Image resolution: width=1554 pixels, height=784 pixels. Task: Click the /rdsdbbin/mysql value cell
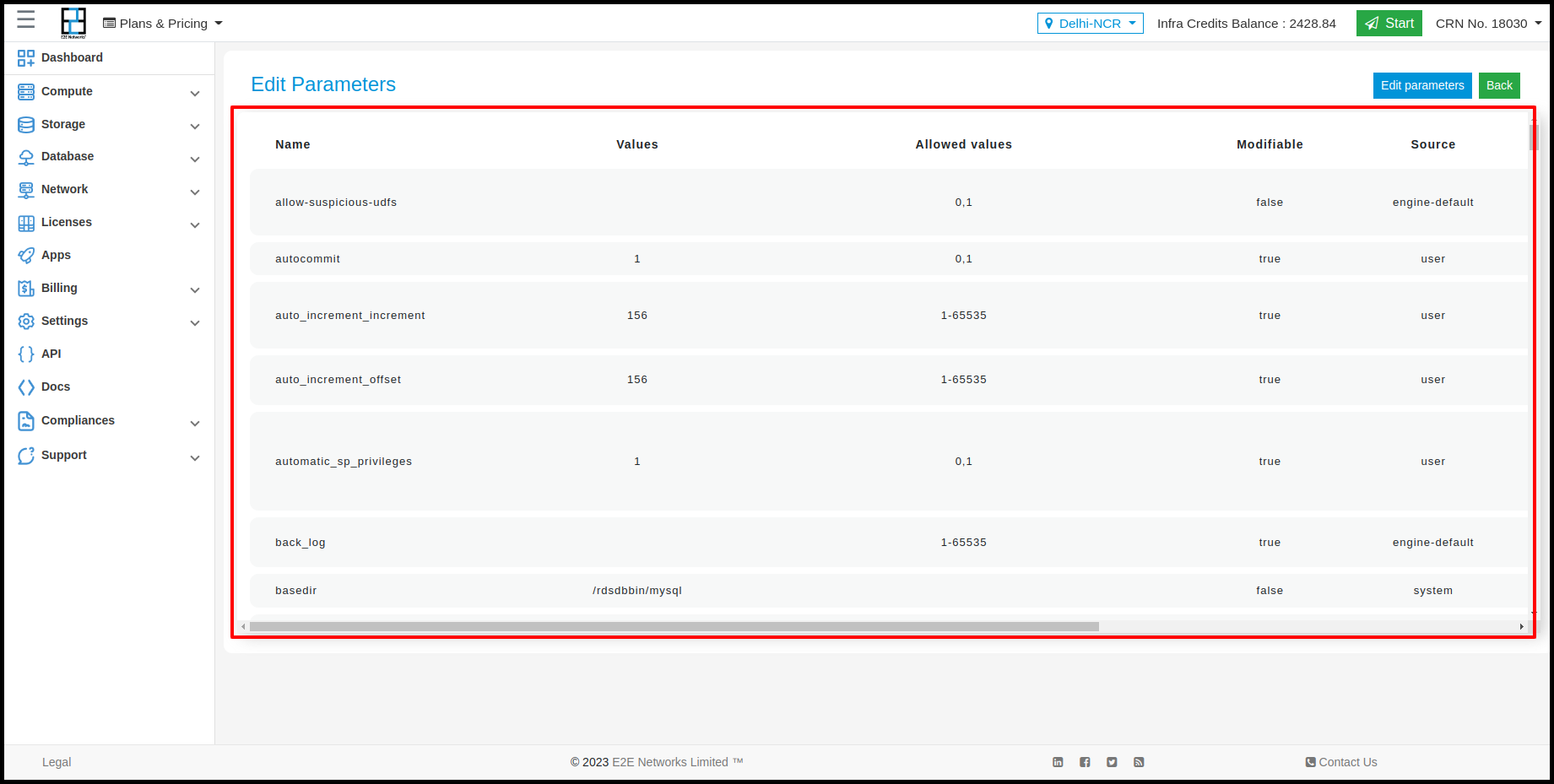[637, 591]
